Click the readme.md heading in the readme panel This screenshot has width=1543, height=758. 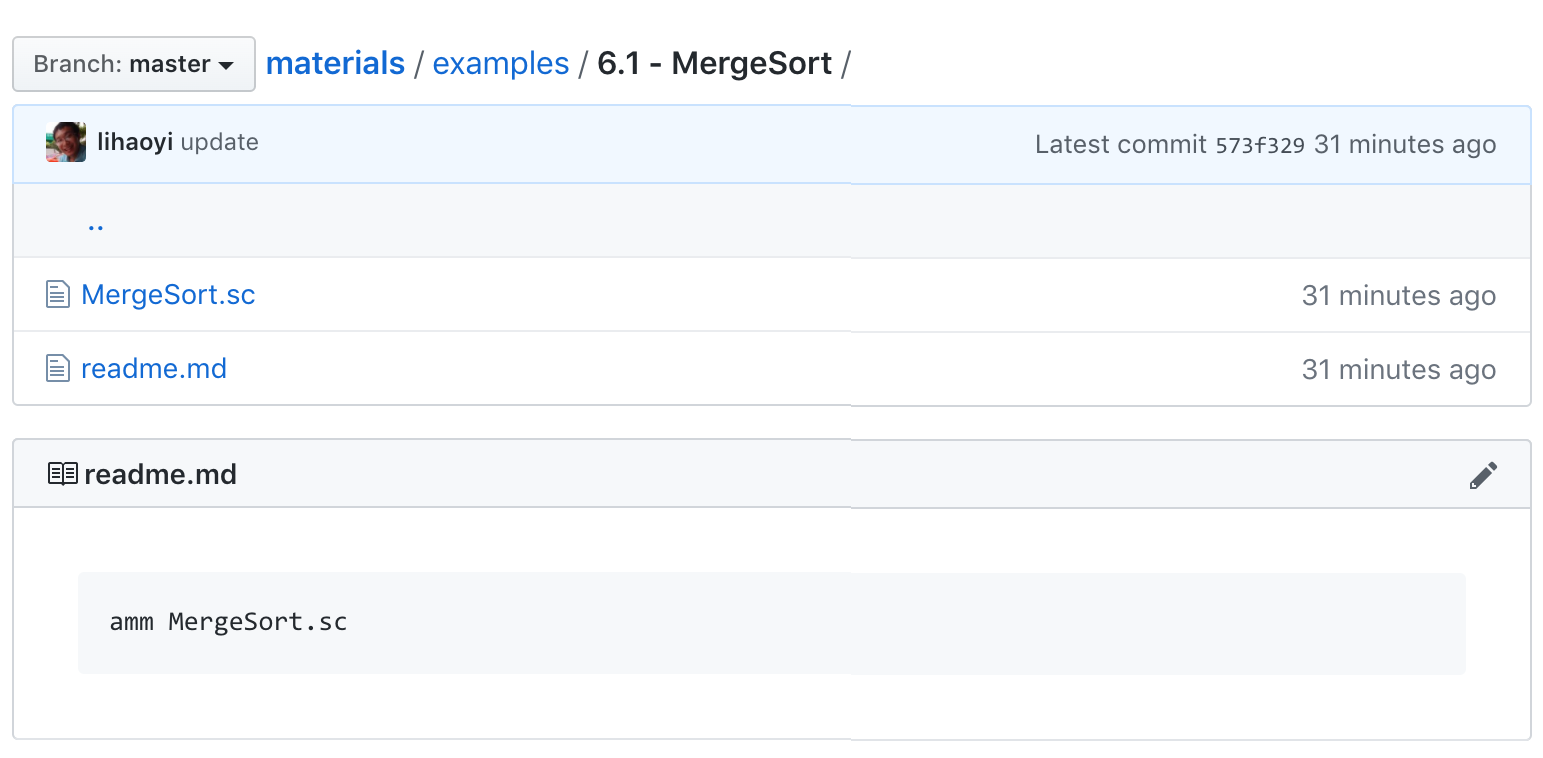tap(161, 474)
